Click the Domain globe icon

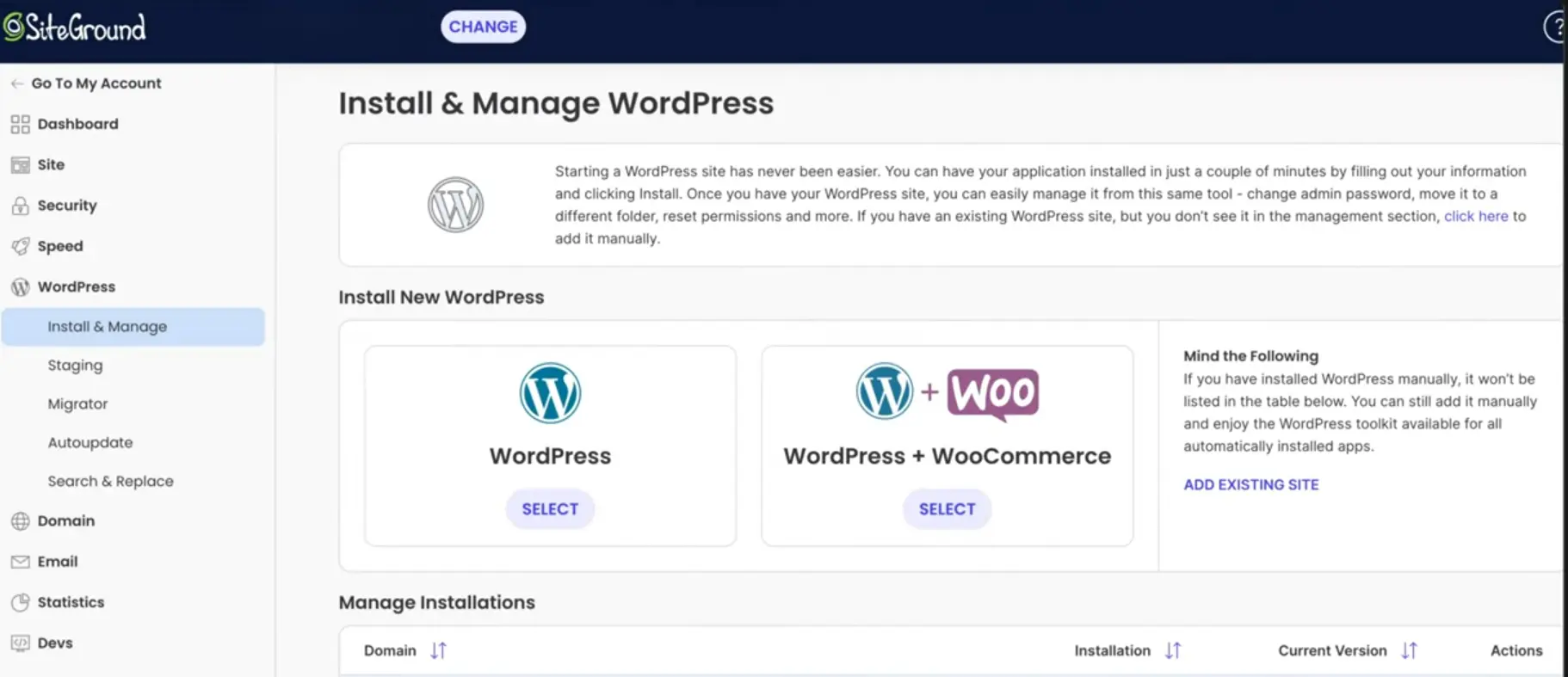[20, 521]
